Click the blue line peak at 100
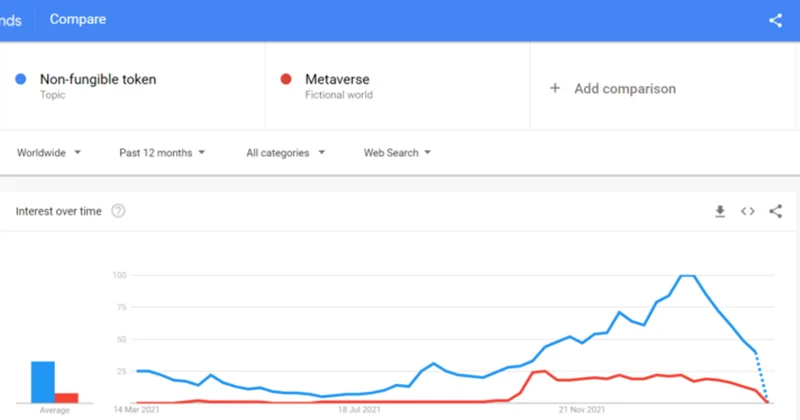 [687, 275]
